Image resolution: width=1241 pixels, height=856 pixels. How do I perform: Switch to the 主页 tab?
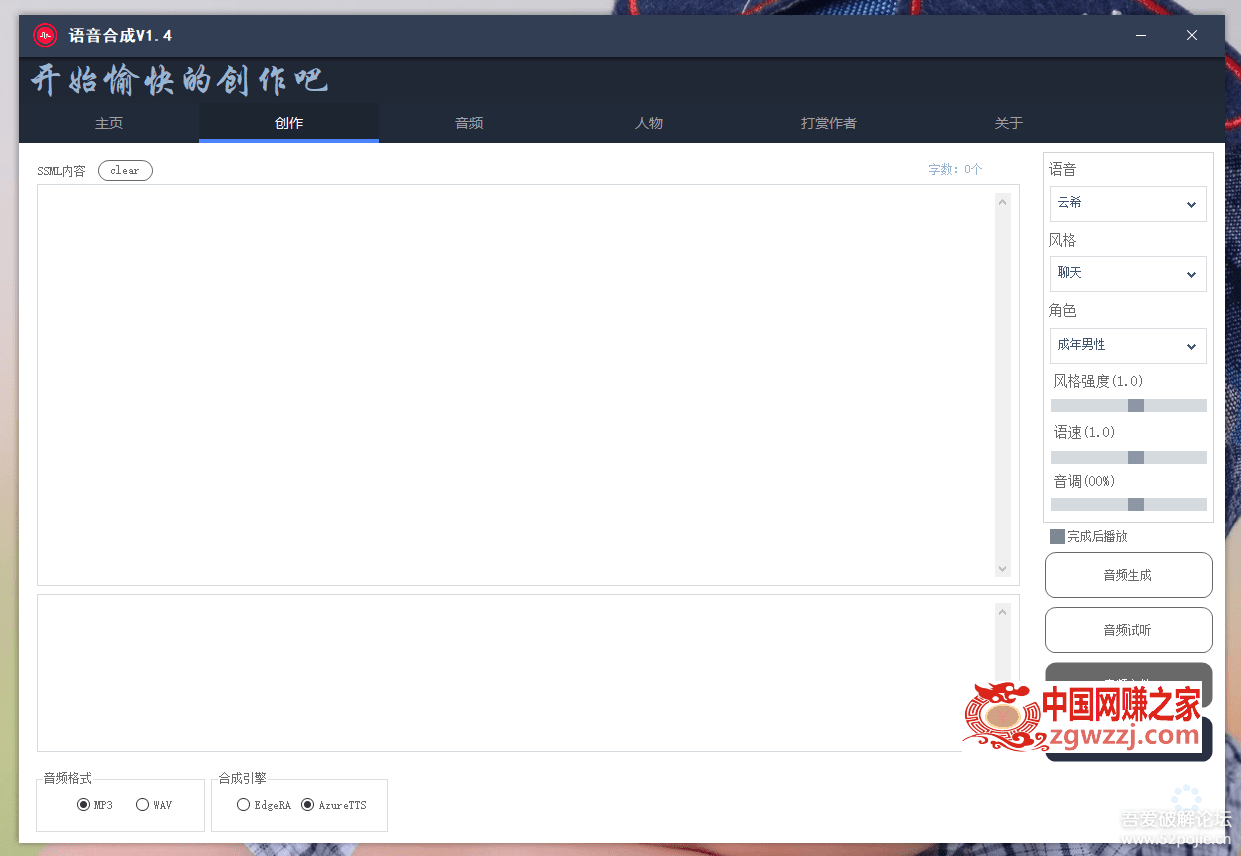click(x=109, y=123)
